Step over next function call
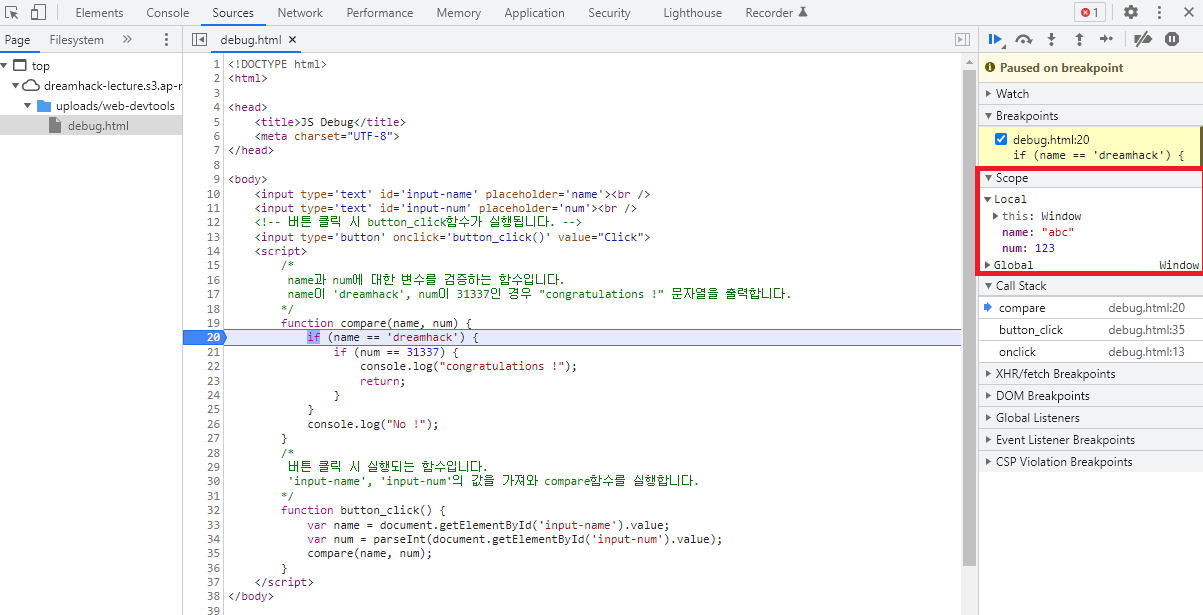The image size is (1203, 615). pos(1023,39)
